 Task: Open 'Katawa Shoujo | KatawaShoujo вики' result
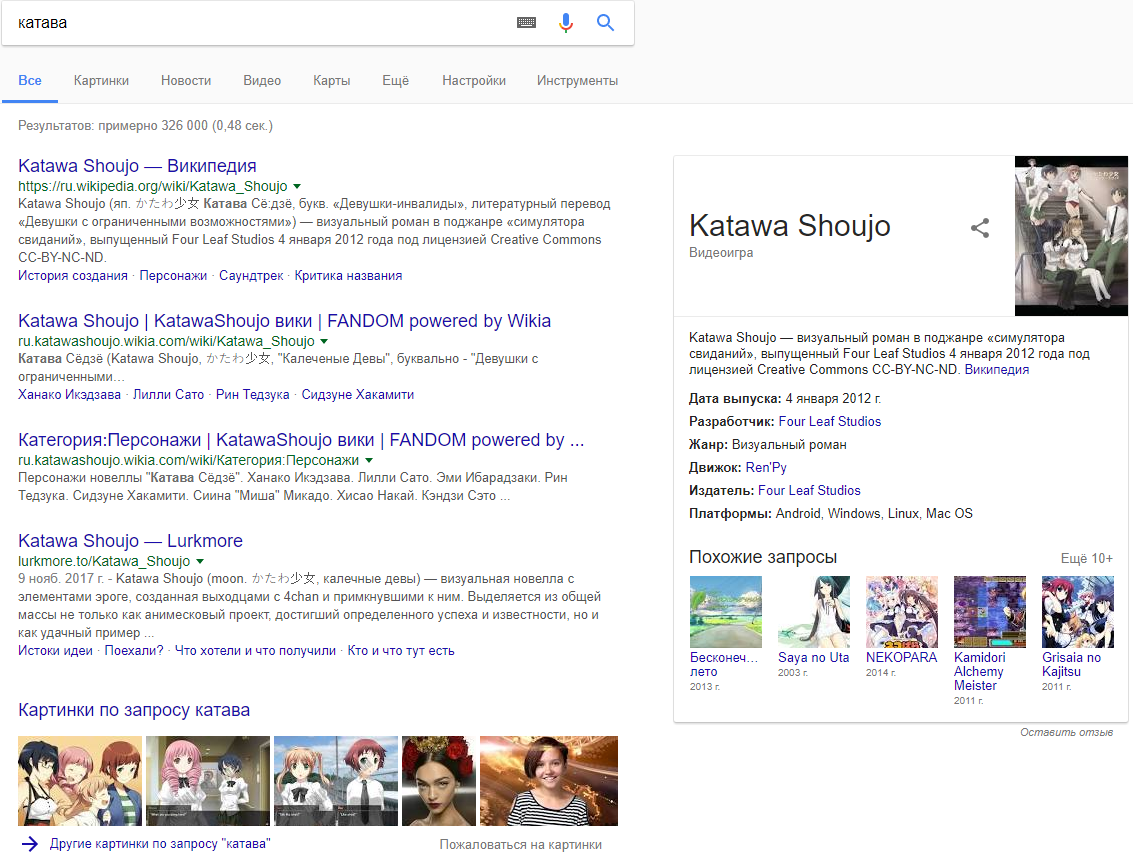[285, 320]
